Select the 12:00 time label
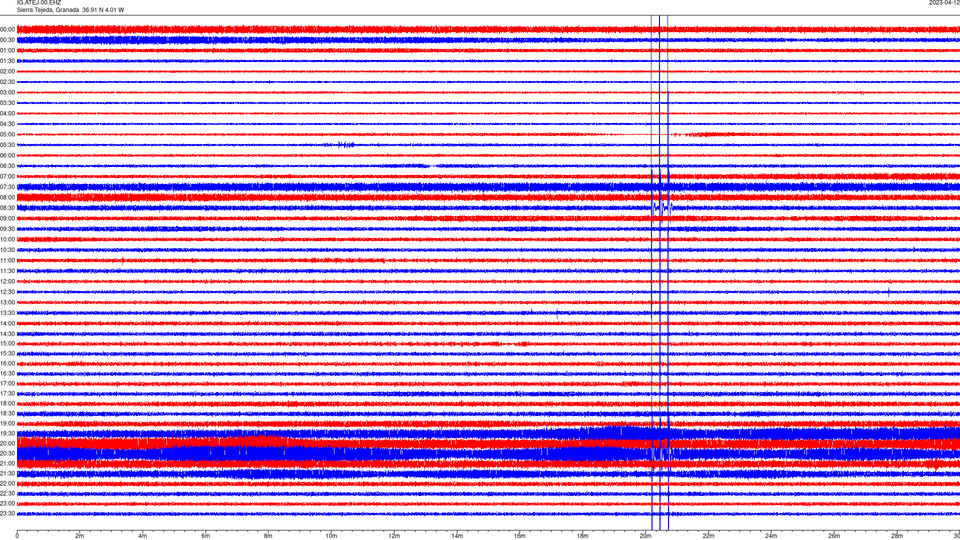 tap(7, 281)
